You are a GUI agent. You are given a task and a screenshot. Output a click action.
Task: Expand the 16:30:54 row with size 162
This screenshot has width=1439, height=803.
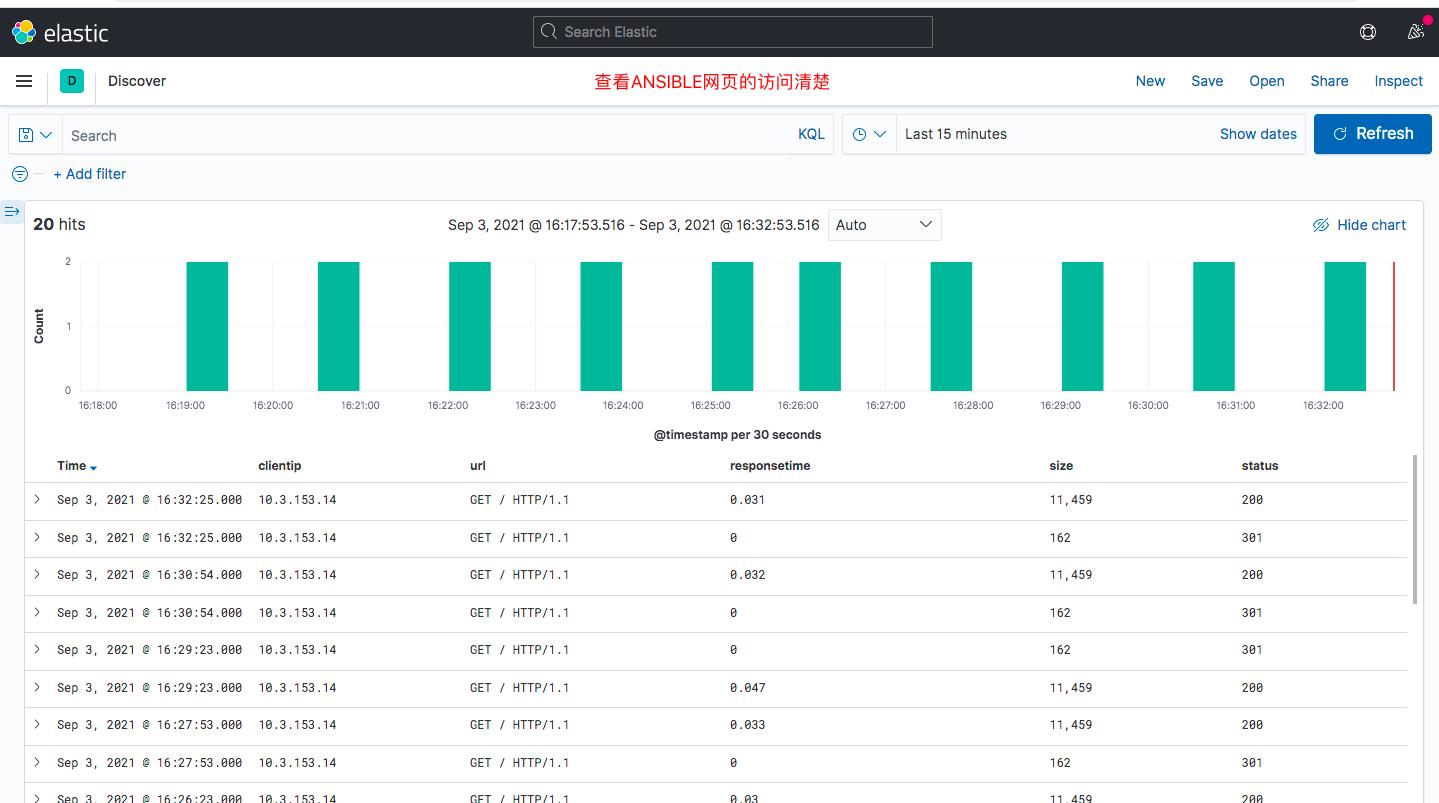37,612
